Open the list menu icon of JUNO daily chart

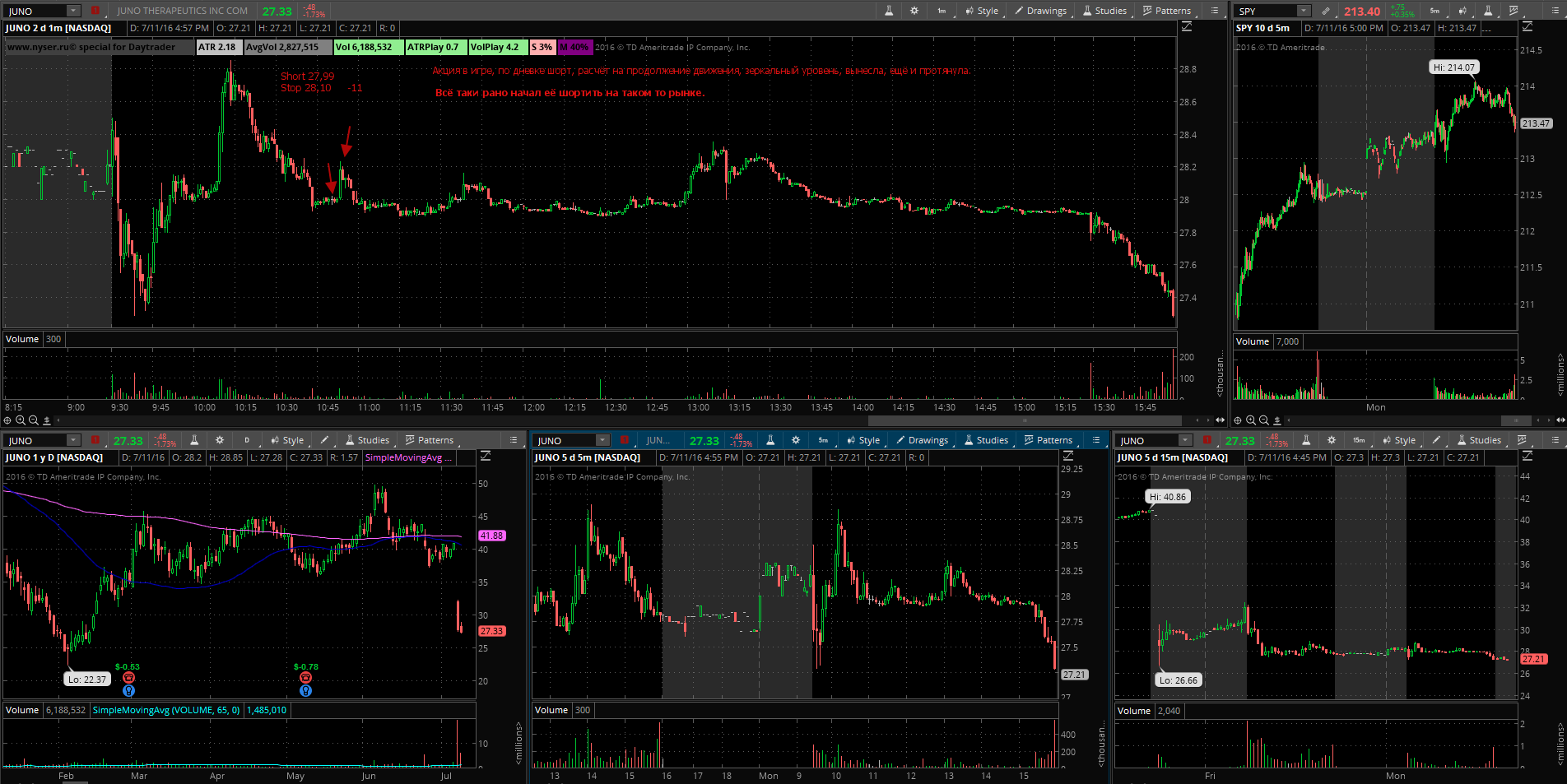tap(514, 440)
